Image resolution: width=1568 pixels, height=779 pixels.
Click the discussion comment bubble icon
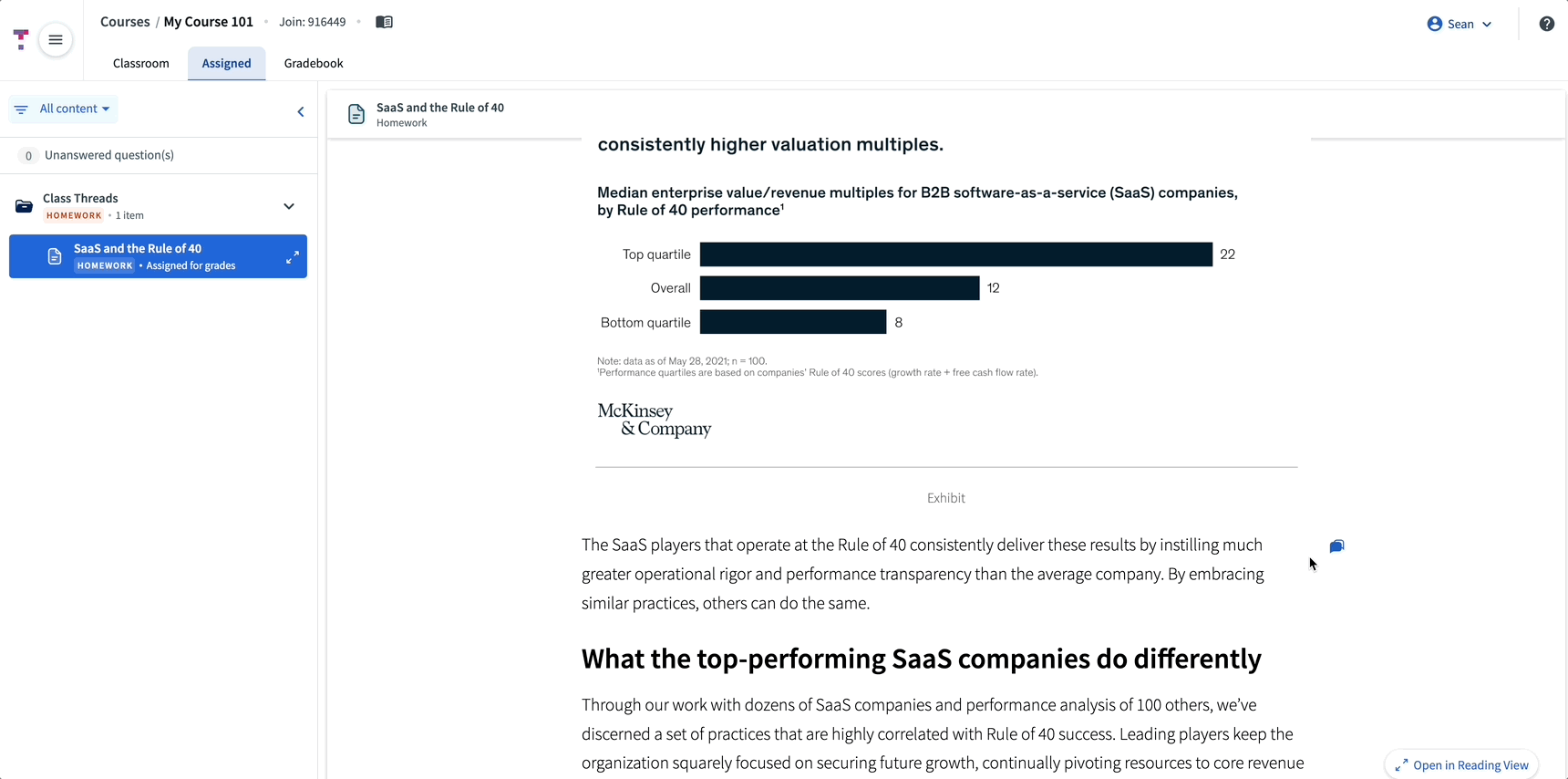point(1336,546)
